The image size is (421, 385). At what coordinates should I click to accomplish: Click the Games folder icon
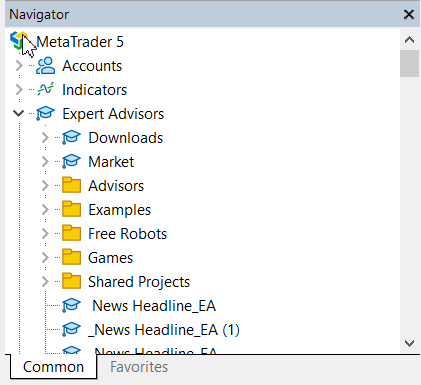tap(71, 257)
